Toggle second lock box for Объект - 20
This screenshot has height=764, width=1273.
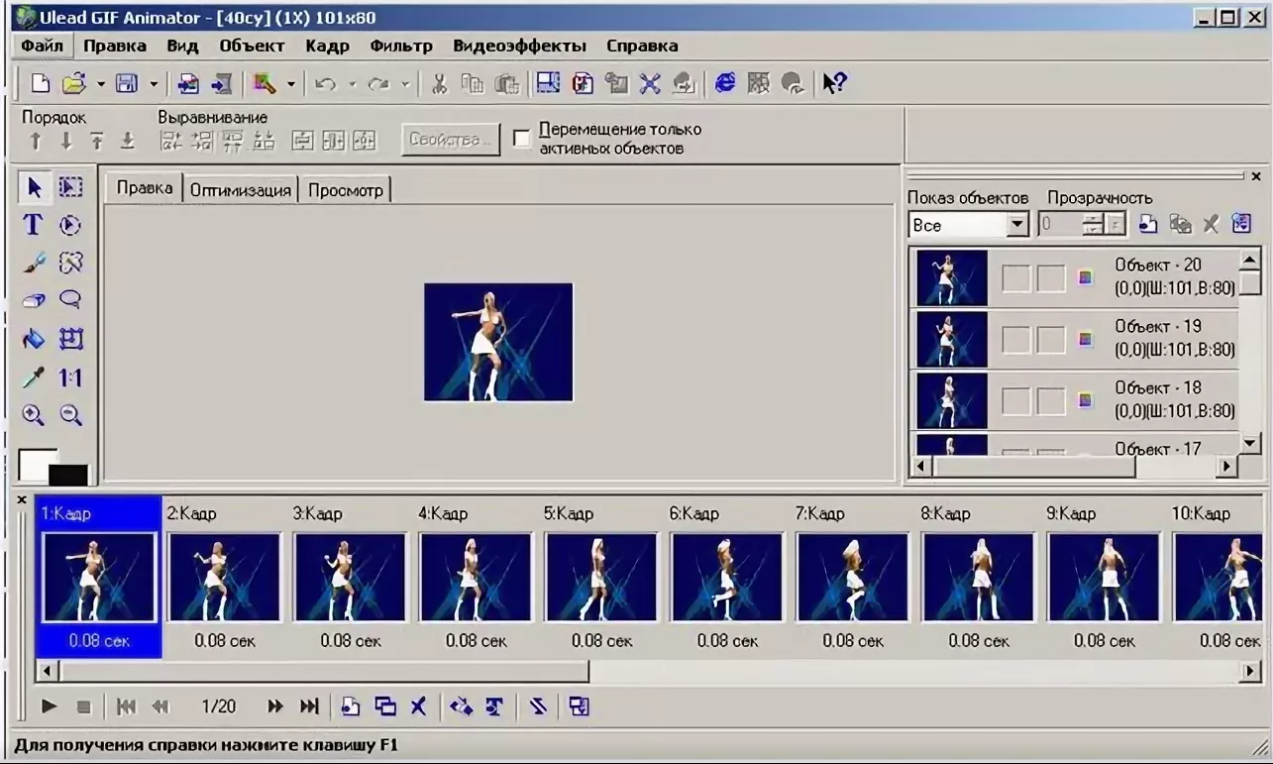(x=1050, y=279)
